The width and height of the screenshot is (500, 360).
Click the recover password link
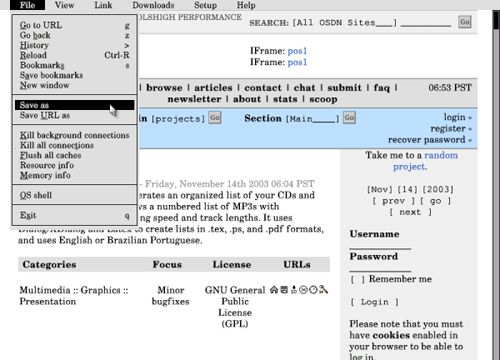[x=427, y=140]
